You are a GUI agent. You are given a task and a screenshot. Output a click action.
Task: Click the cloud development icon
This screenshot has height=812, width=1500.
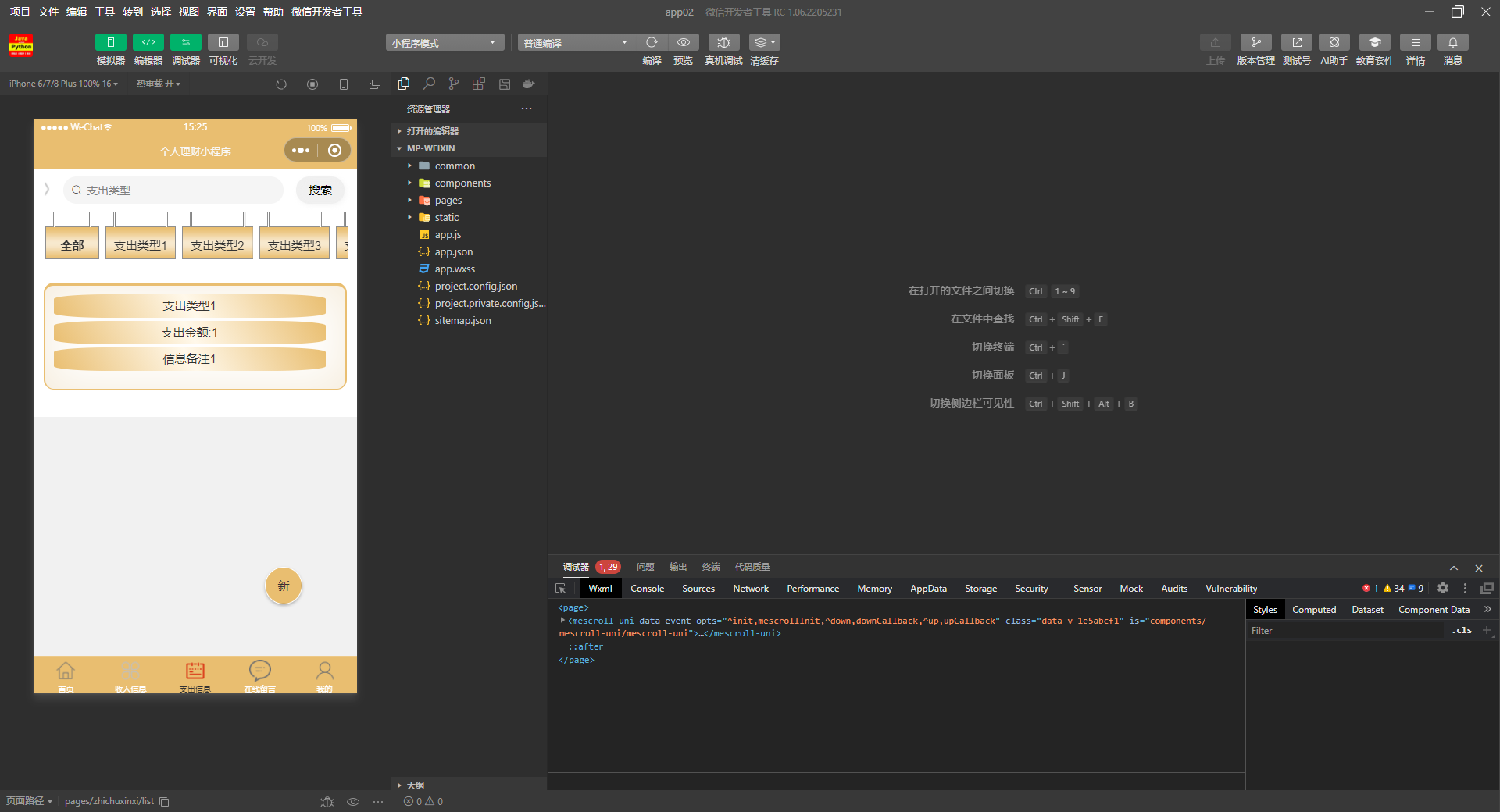(262, 42)
